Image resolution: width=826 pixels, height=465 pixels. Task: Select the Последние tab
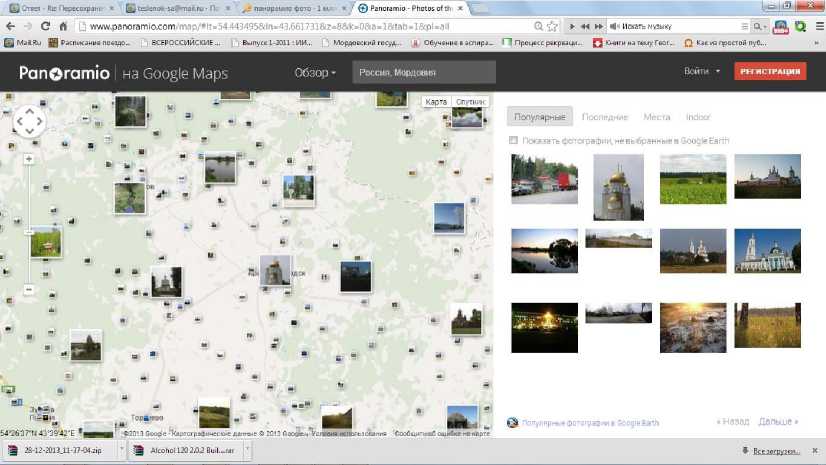pyautogui.click(x=604, y=117)
